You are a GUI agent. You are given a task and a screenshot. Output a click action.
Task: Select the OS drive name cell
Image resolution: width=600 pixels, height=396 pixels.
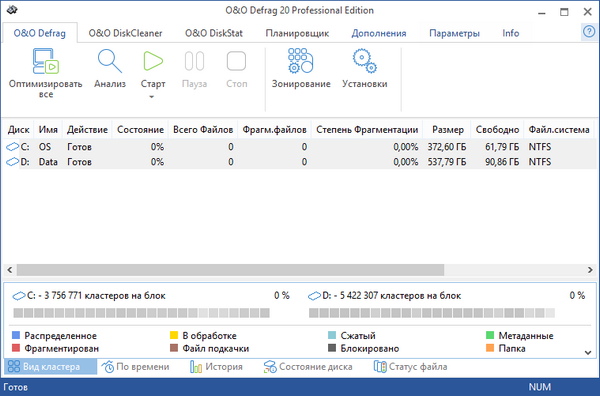(x=45, y=147)
